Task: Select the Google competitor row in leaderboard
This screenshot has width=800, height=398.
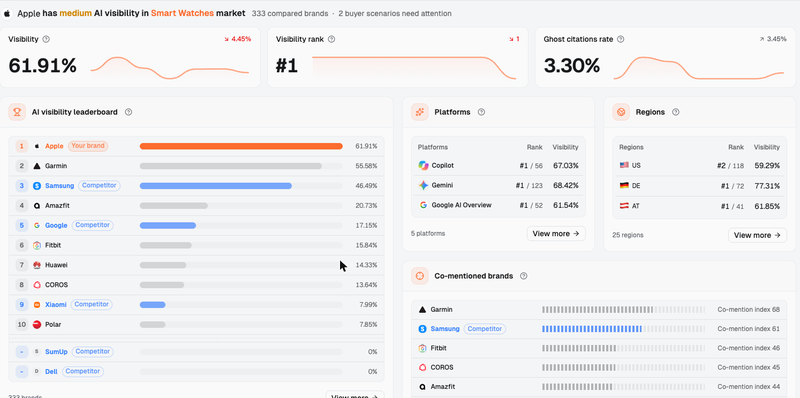Action: (x=196, y=225)
